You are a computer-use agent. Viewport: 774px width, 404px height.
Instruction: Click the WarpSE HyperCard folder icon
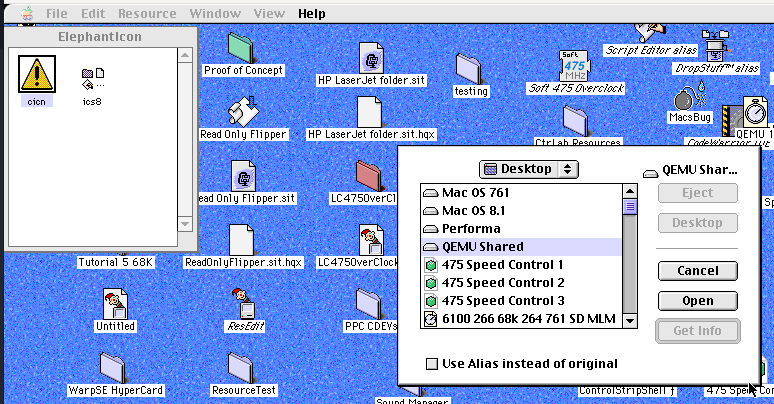click(114, 366)
